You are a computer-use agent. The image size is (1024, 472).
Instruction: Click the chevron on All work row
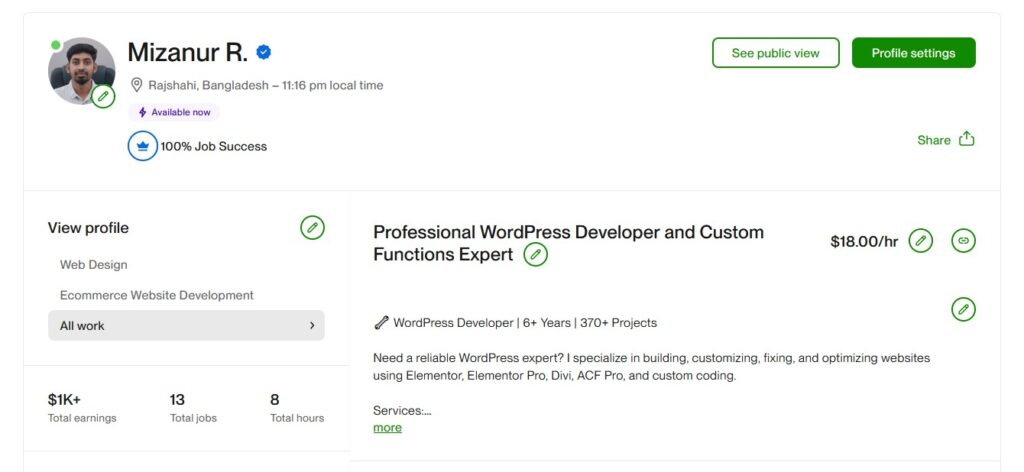312,325
